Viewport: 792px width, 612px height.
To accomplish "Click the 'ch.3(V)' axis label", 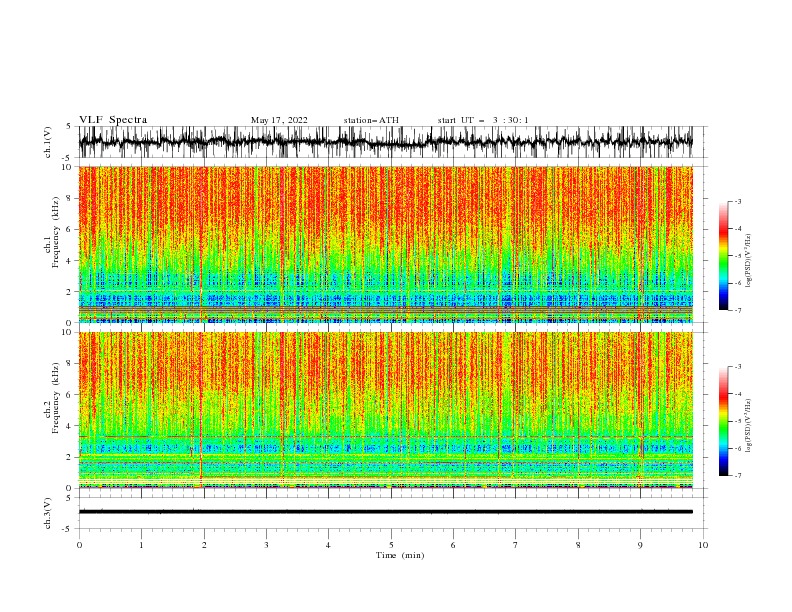I will point(48,513).
